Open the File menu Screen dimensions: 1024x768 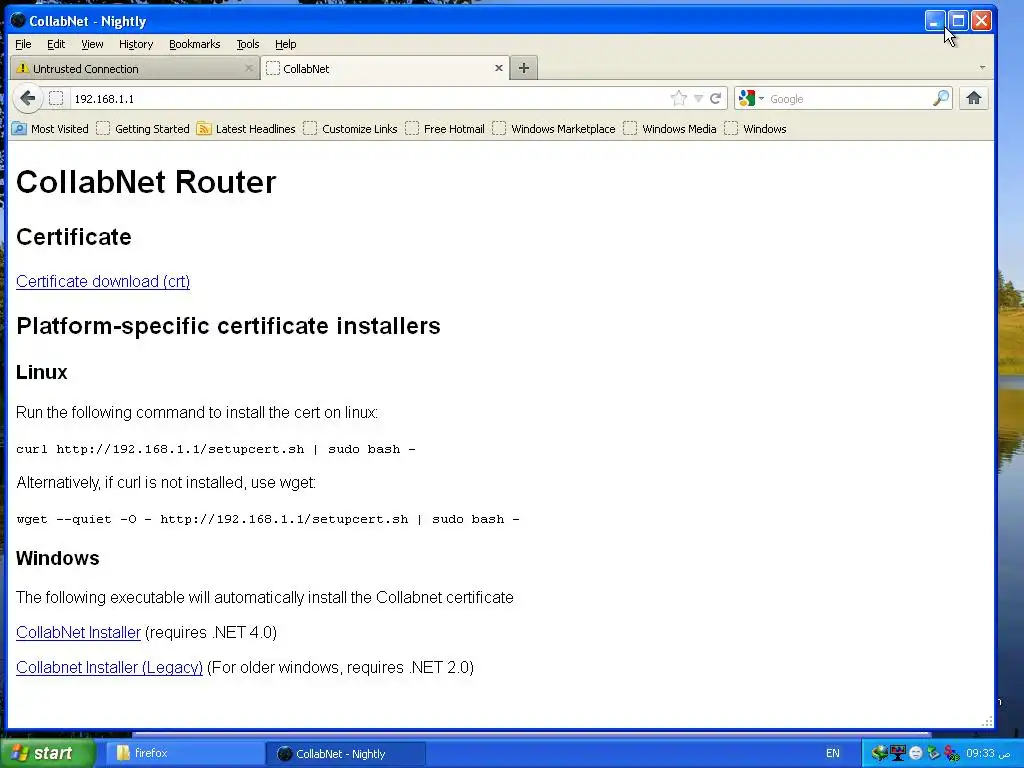(x=24, y=44)
